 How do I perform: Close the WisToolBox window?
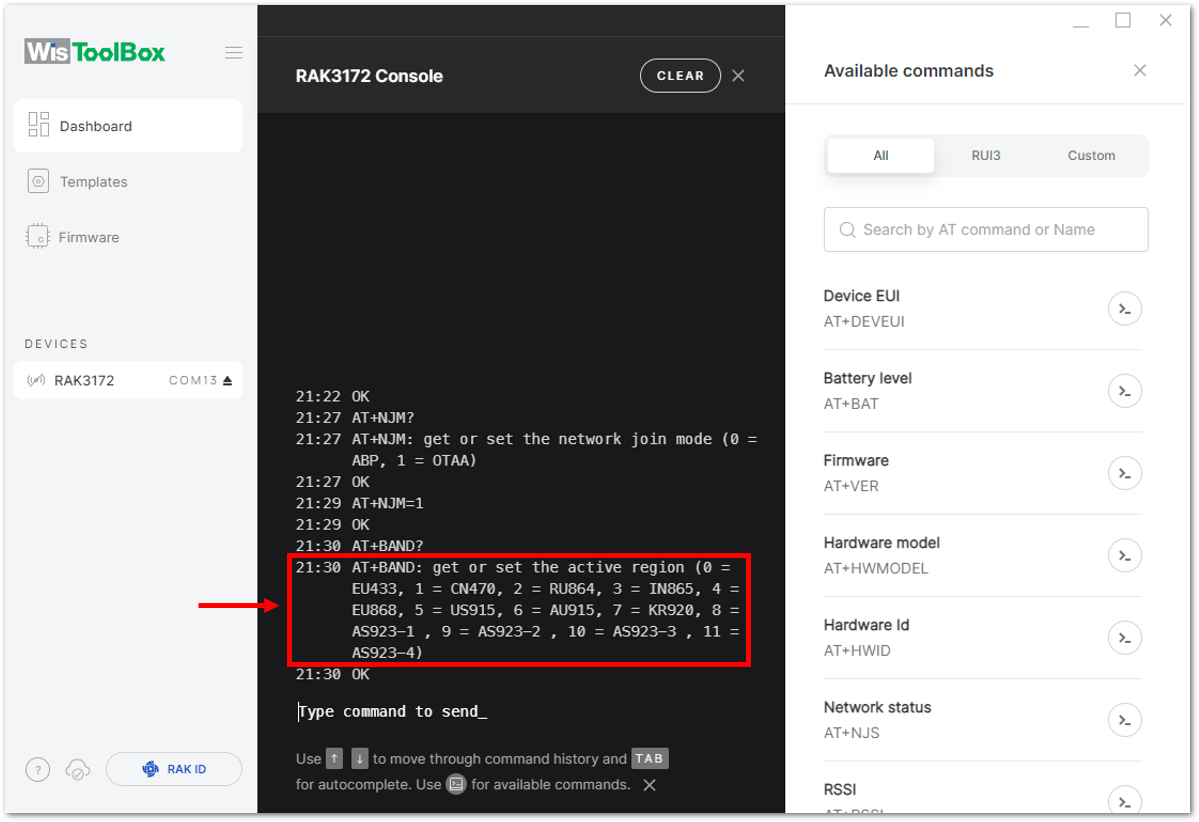1165,21
